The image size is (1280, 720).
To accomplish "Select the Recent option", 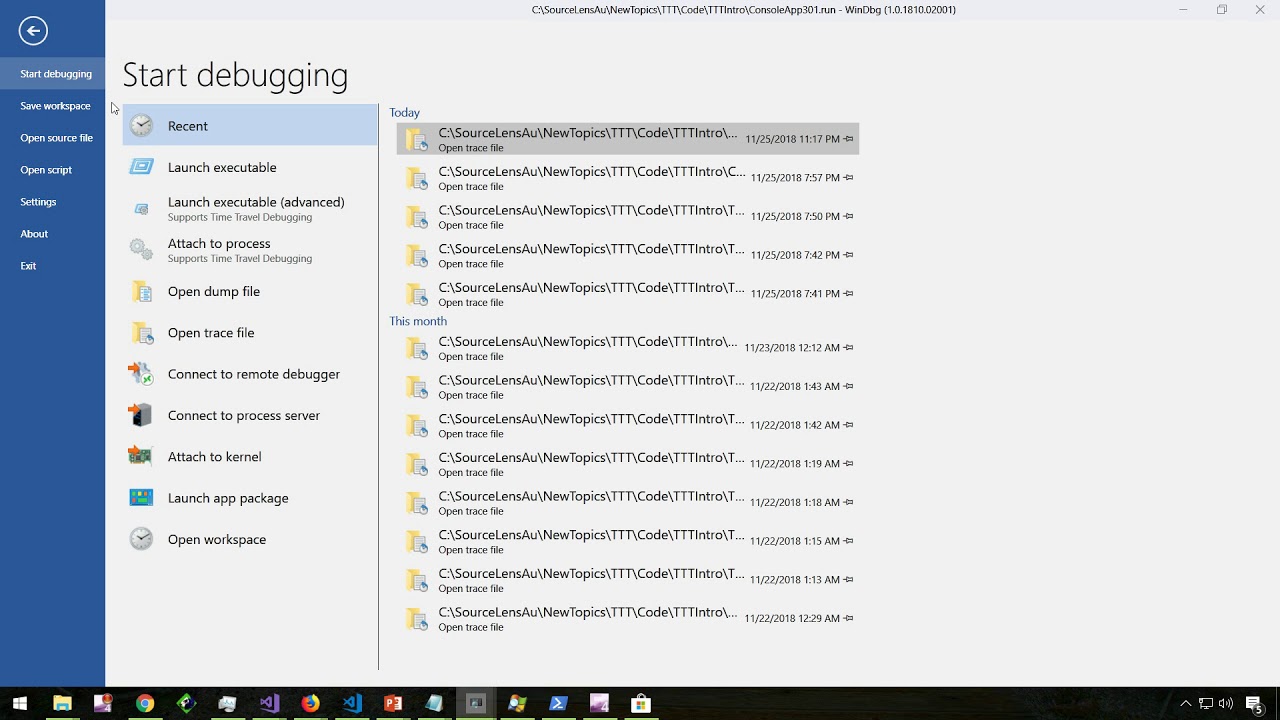I will click(x=250, y=126).
